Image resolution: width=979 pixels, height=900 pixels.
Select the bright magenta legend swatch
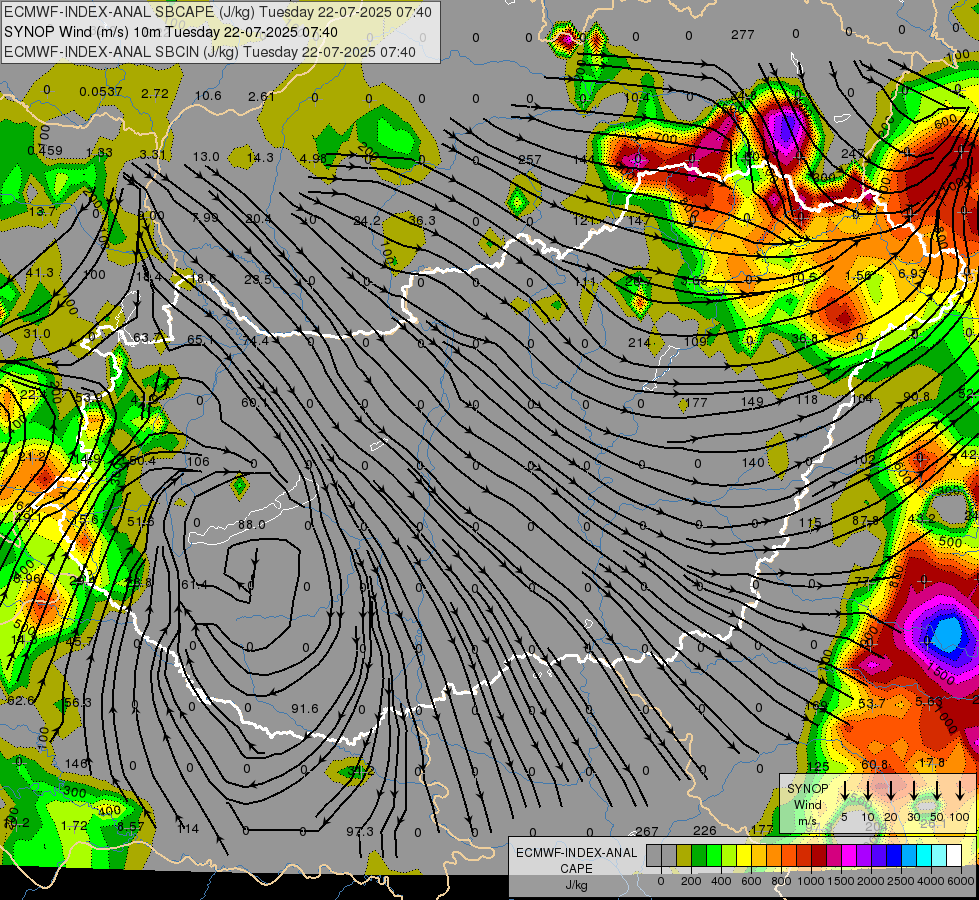[849, 856]
